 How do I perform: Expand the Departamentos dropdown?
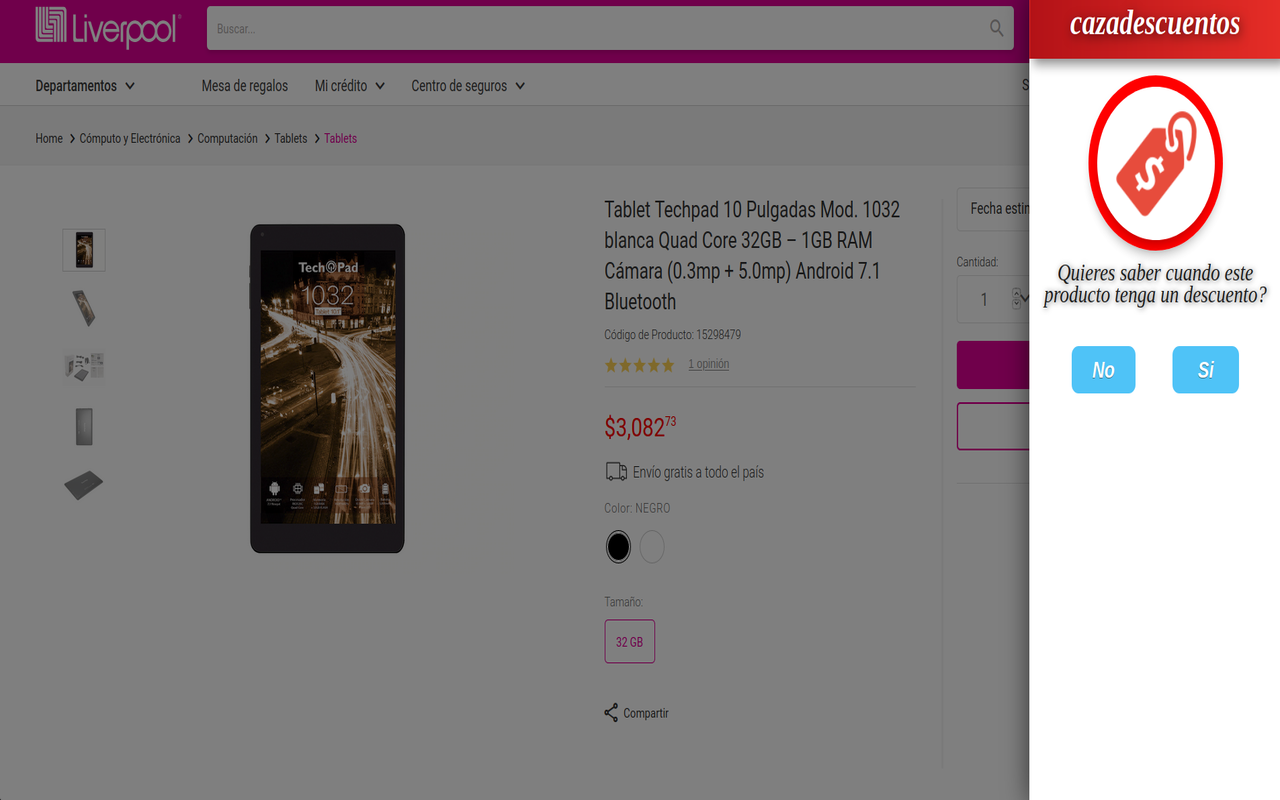(85, 86)
